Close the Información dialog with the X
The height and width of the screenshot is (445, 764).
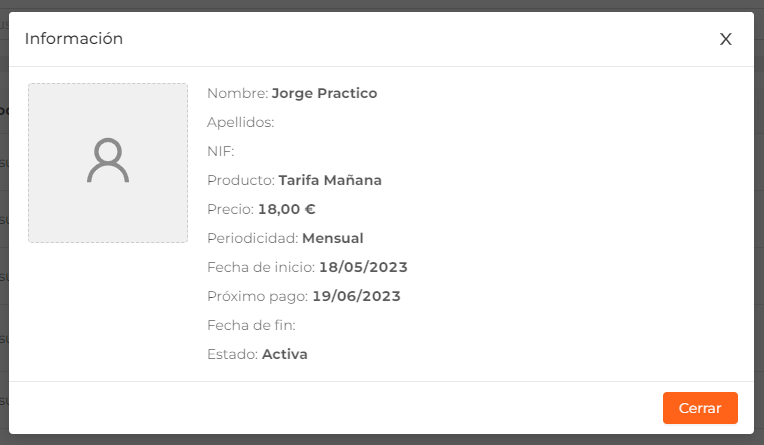726,39
